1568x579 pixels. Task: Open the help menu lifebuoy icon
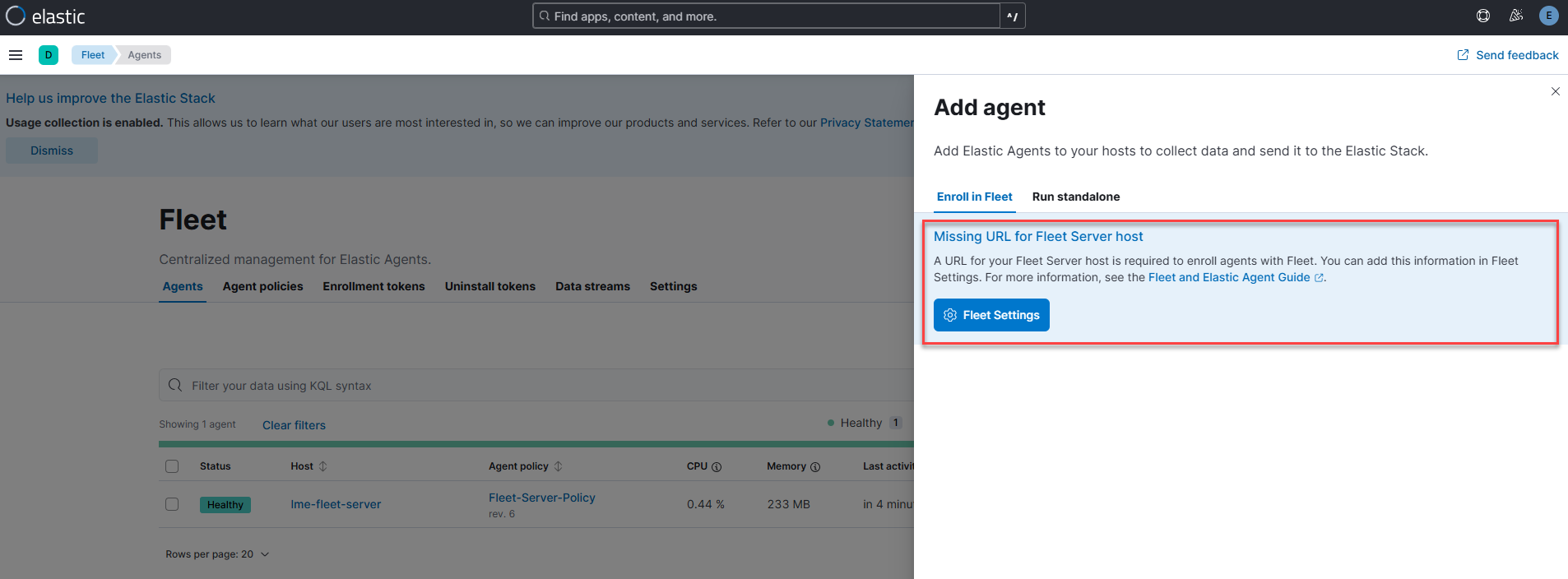1483,16
